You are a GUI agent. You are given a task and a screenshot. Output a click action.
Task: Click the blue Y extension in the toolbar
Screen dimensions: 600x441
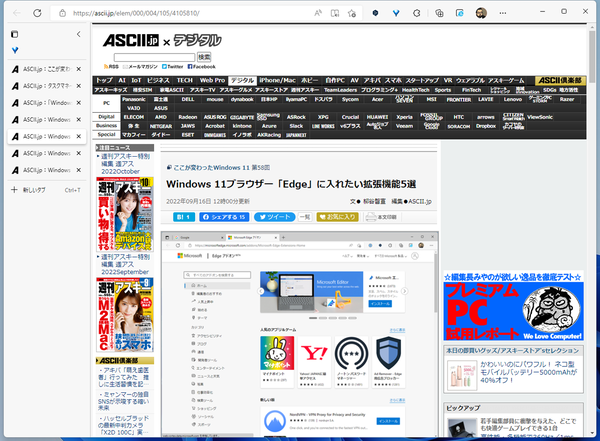pyautogui.click(x=396, y=13)
